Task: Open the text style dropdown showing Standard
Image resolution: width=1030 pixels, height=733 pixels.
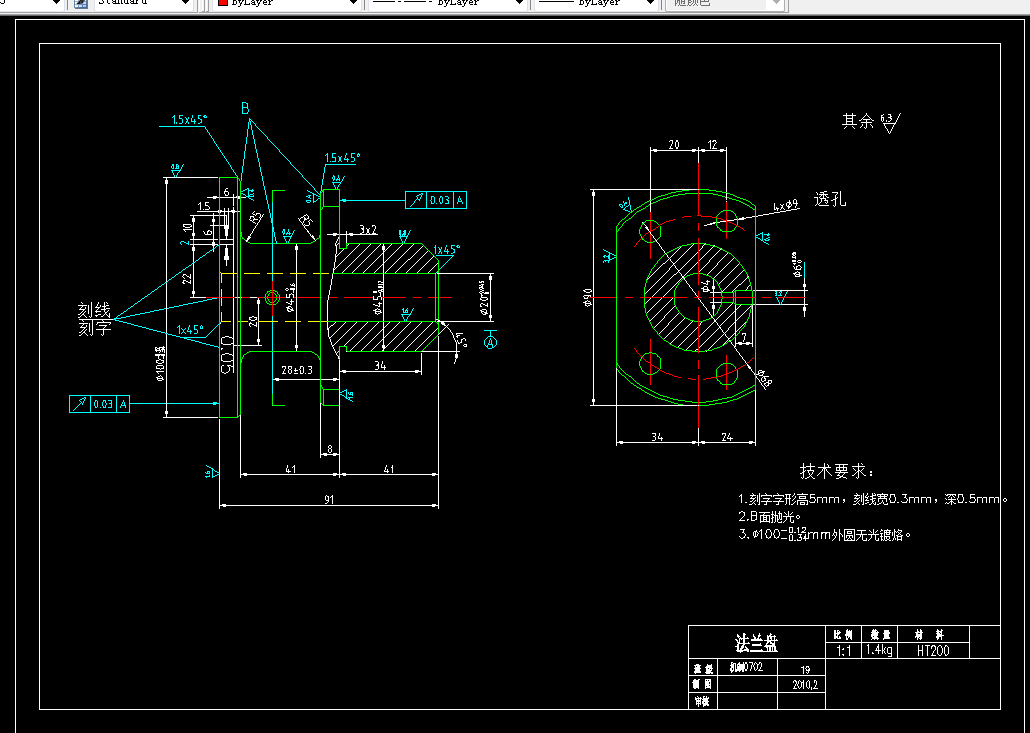Action: [145, 3]
